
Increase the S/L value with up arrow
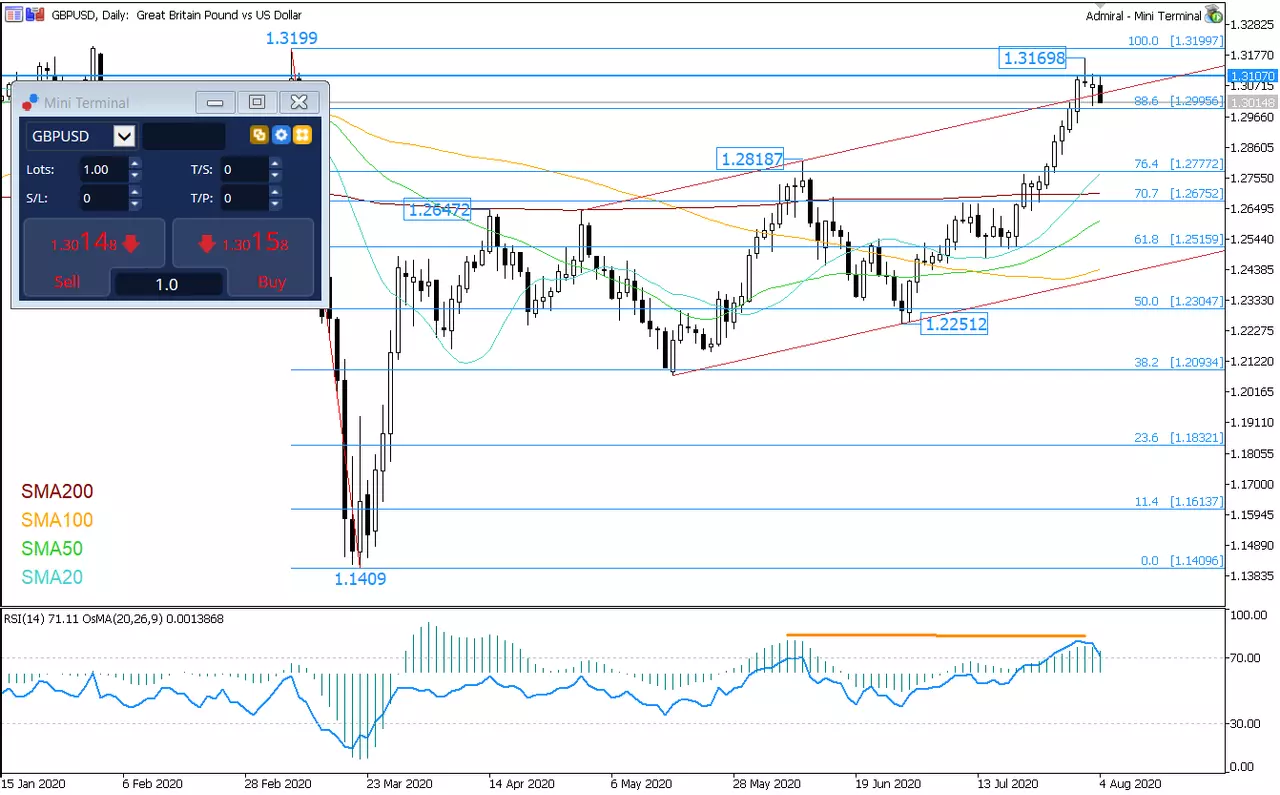tap(135, 192)
